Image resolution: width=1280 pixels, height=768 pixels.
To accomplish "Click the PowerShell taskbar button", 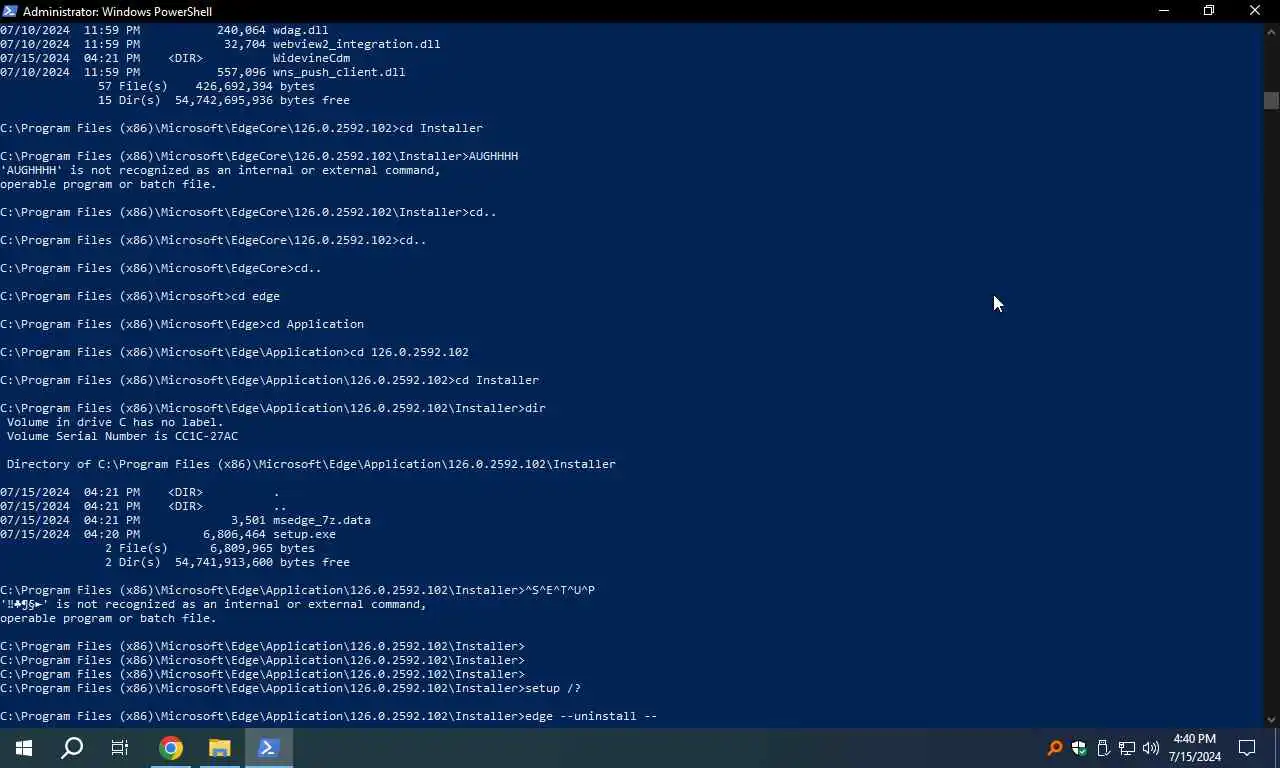I will tap(268, 748).
